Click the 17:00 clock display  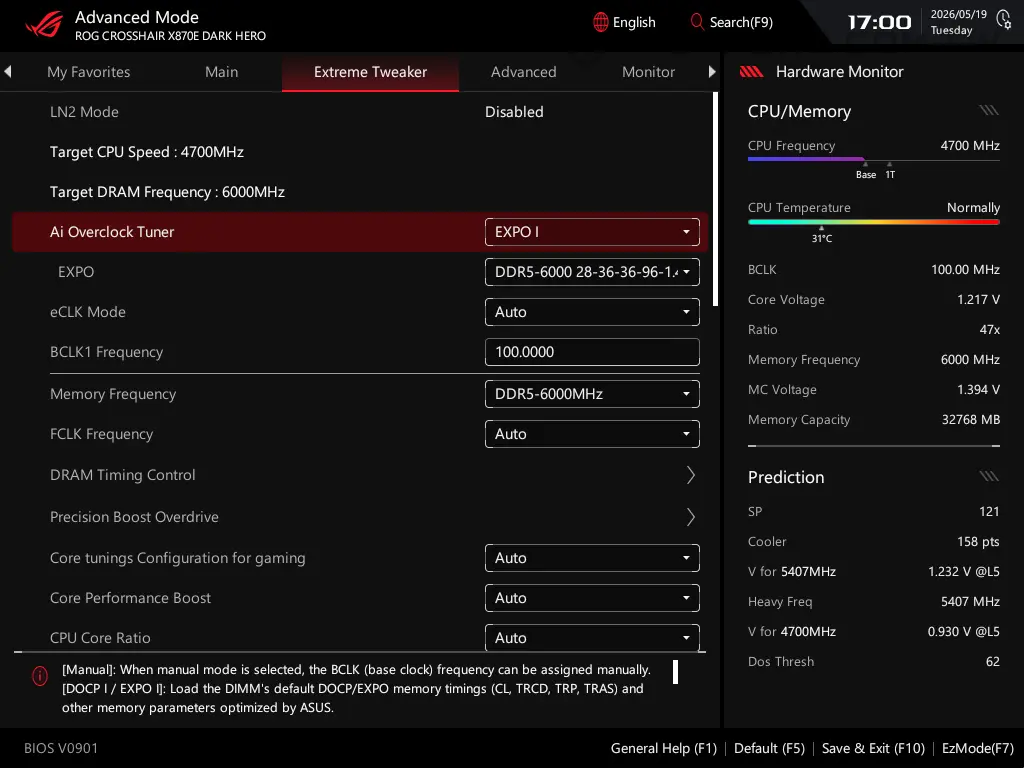point(879,22)
